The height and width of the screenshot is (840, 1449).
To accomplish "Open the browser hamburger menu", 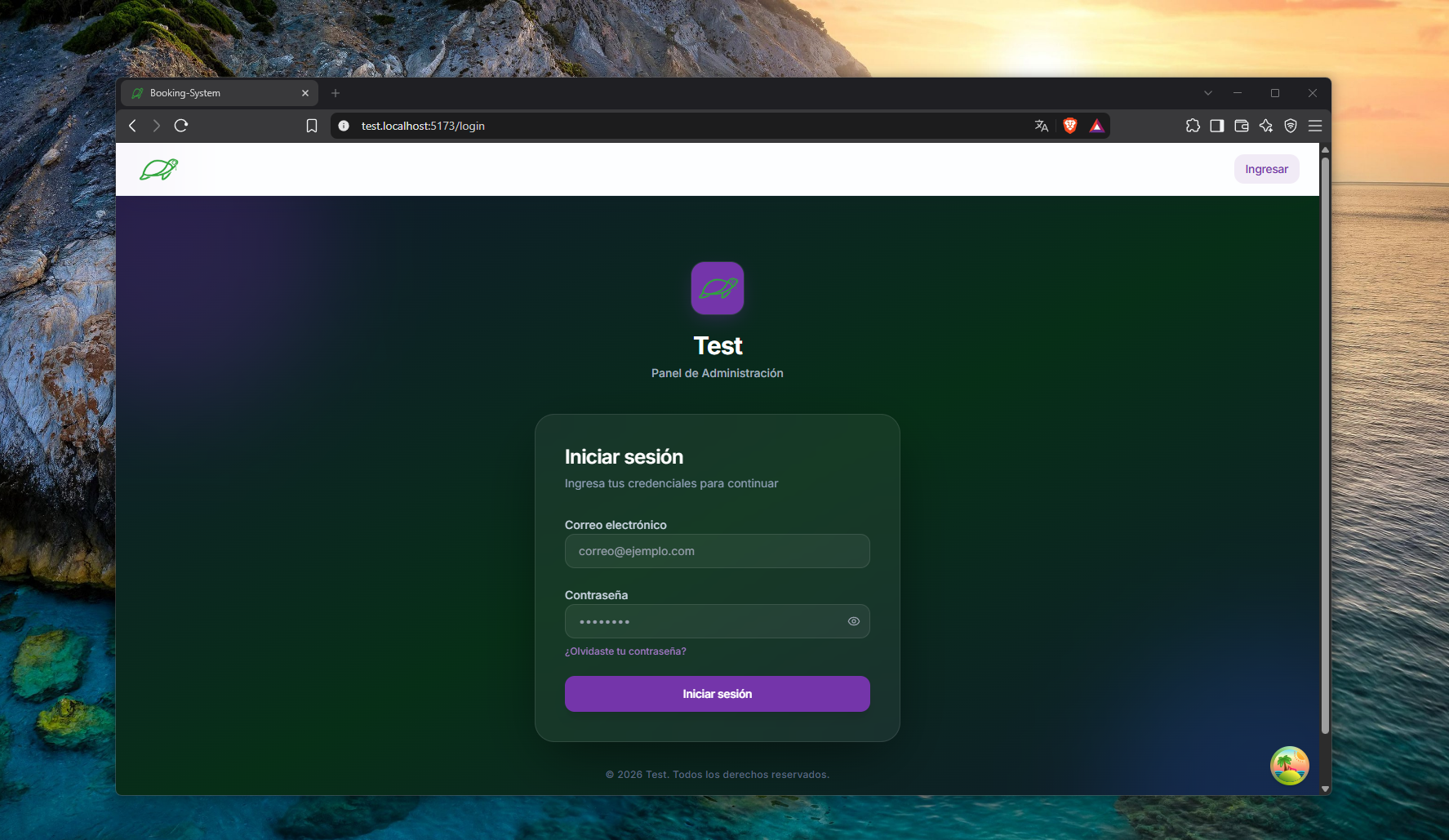I will pyautogui.click(x=1315, y=126).
